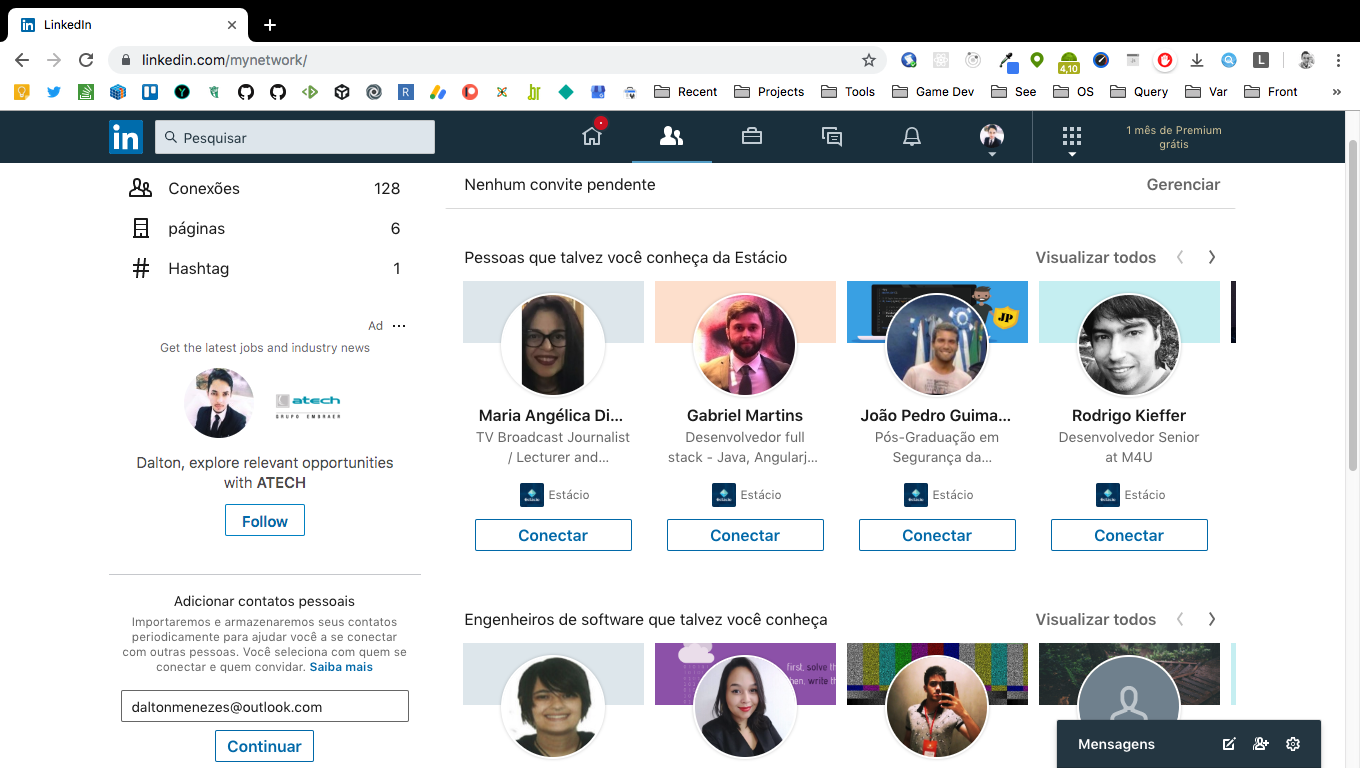This screenshot has height=768, width=1360.
Task: Open Visualizar todos for Estácio suggestions
Action: click(x=1095, y=257)
